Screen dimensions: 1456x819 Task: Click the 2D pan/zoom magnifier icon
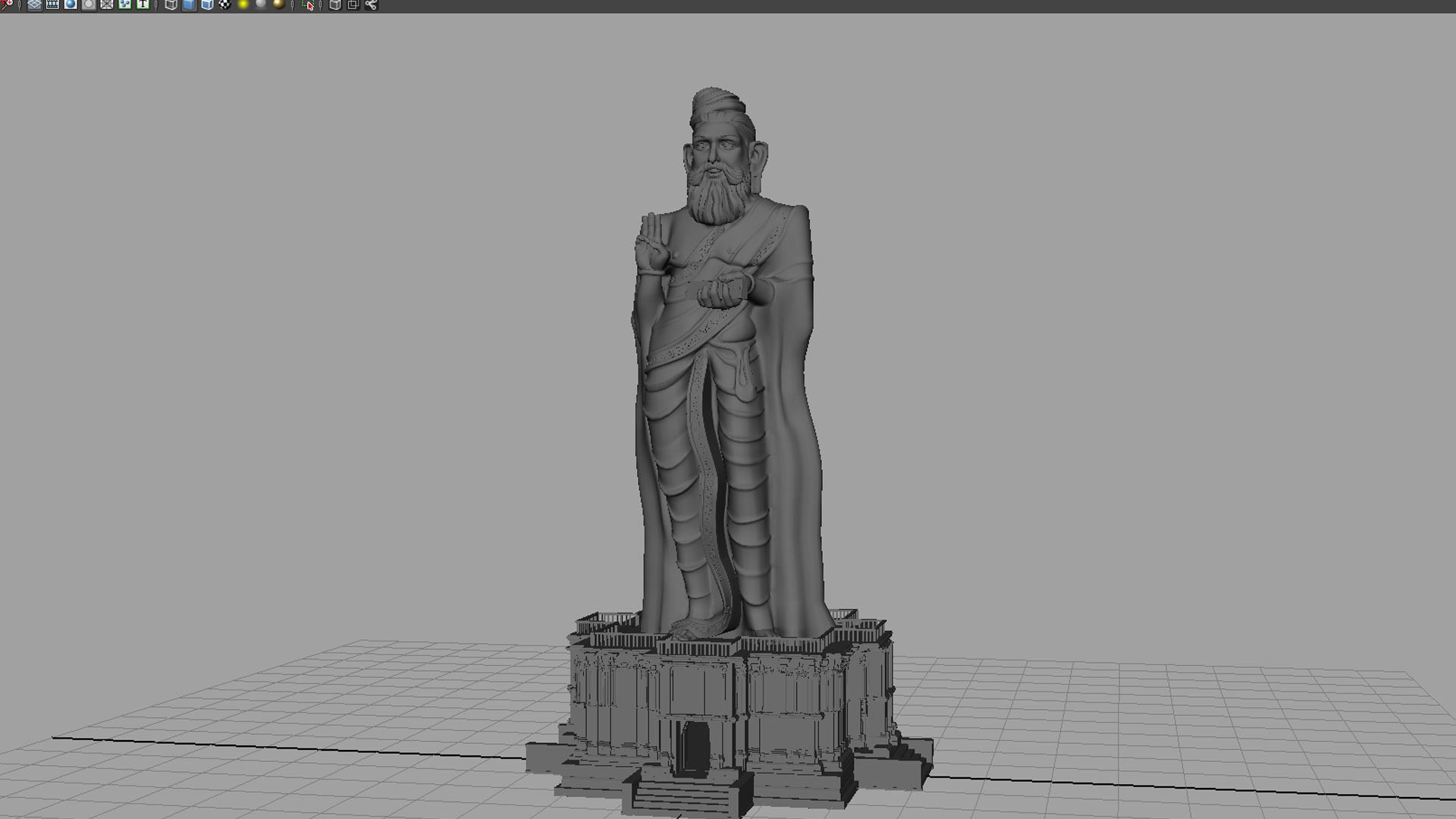point(7,5)
